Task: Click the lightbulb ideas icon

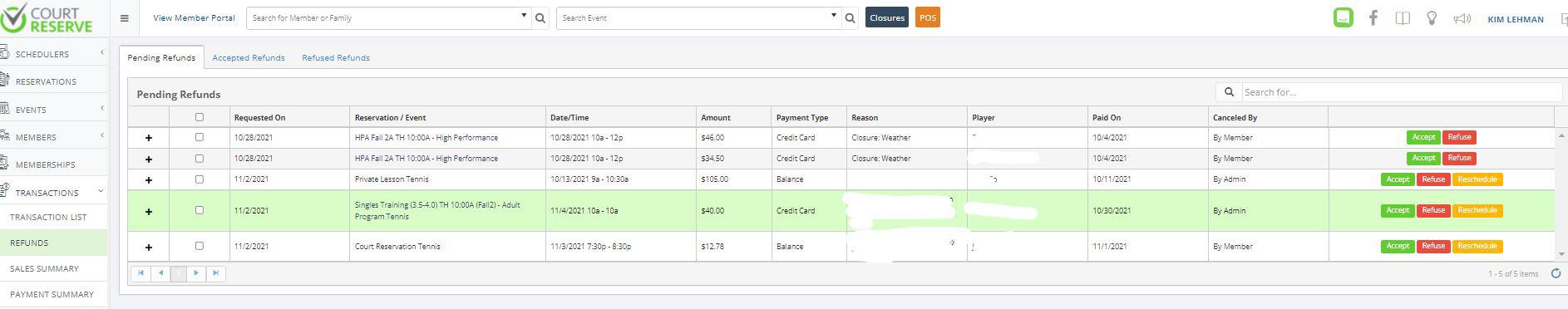Action: 1432,17
